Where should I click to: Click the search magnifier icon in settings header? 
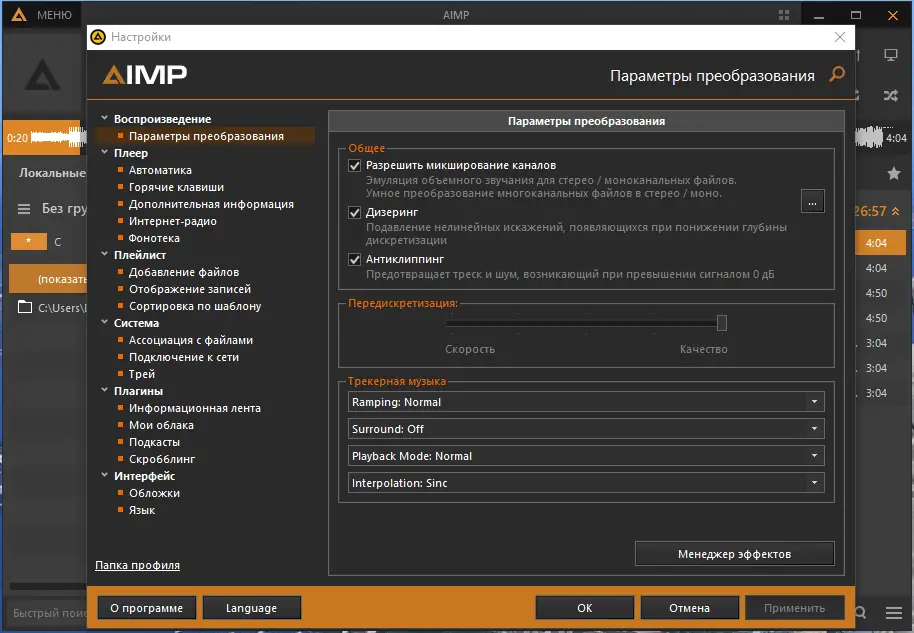pyautogui.click(x=836, y=75)
